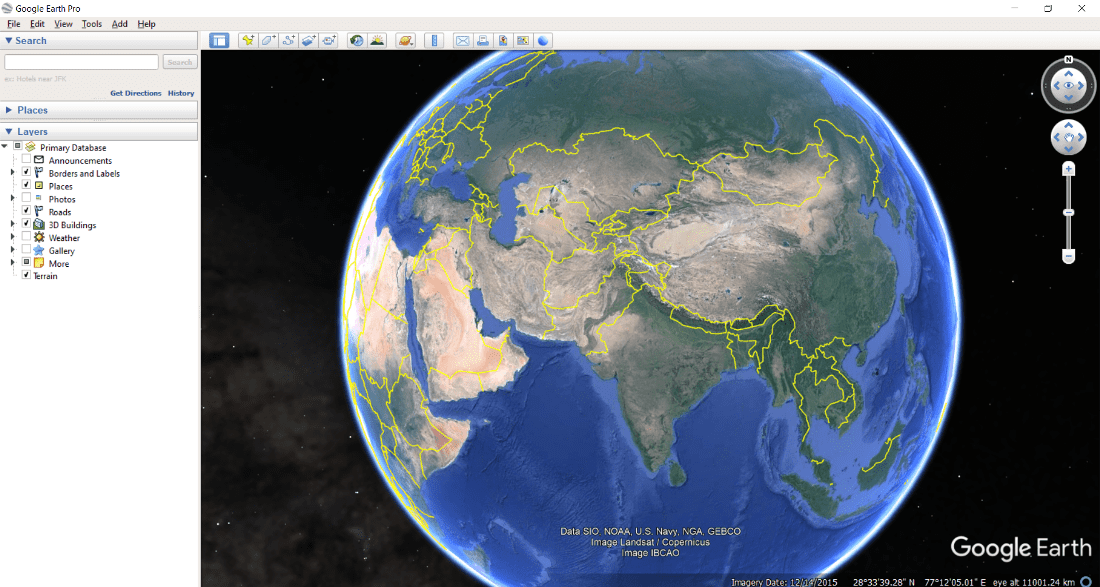This screenshot has height=587, width=1100.
Task: Click the streaming status circle in status bar
Action: coord(1085,582)
